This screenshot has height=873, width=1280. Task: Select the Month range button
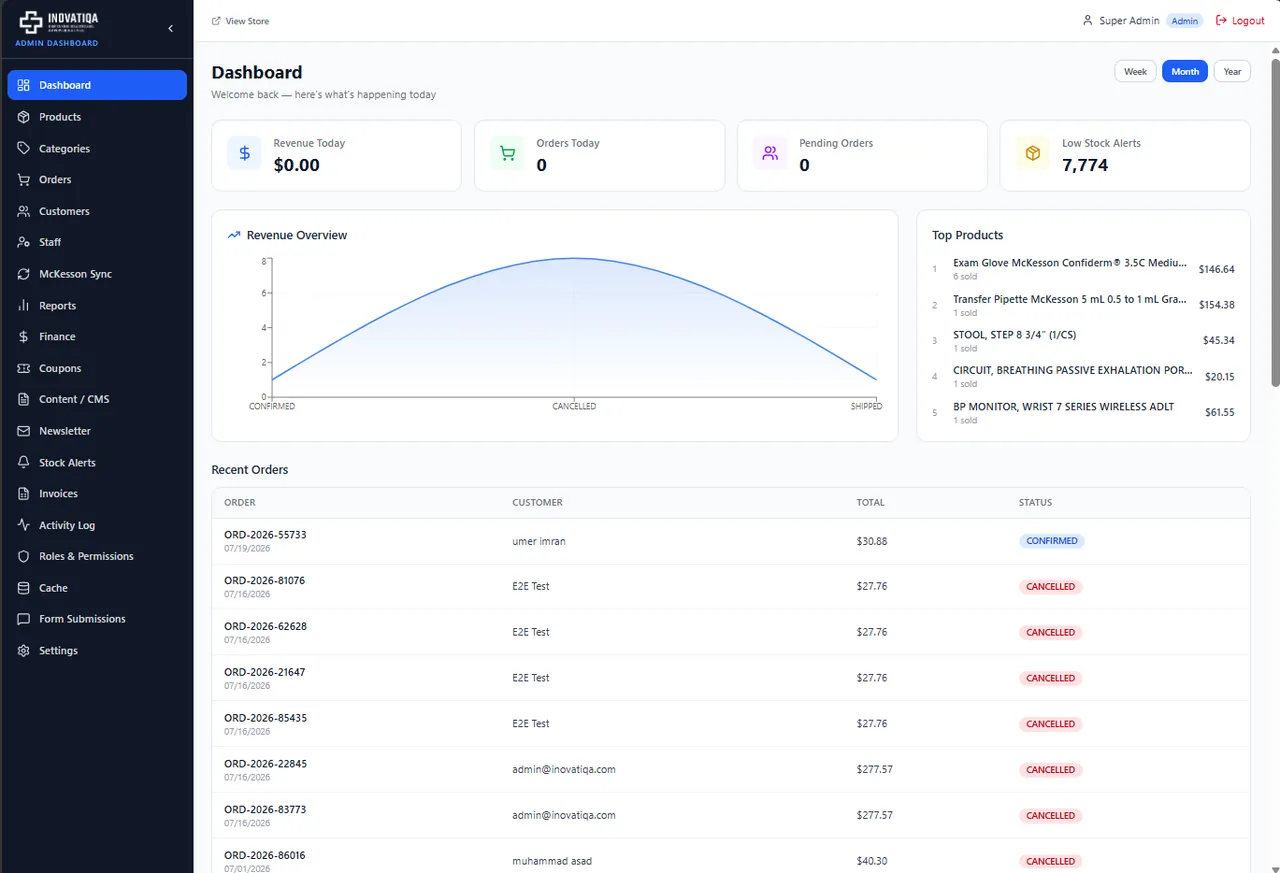pyautogui.click(x=1185, y=71)
